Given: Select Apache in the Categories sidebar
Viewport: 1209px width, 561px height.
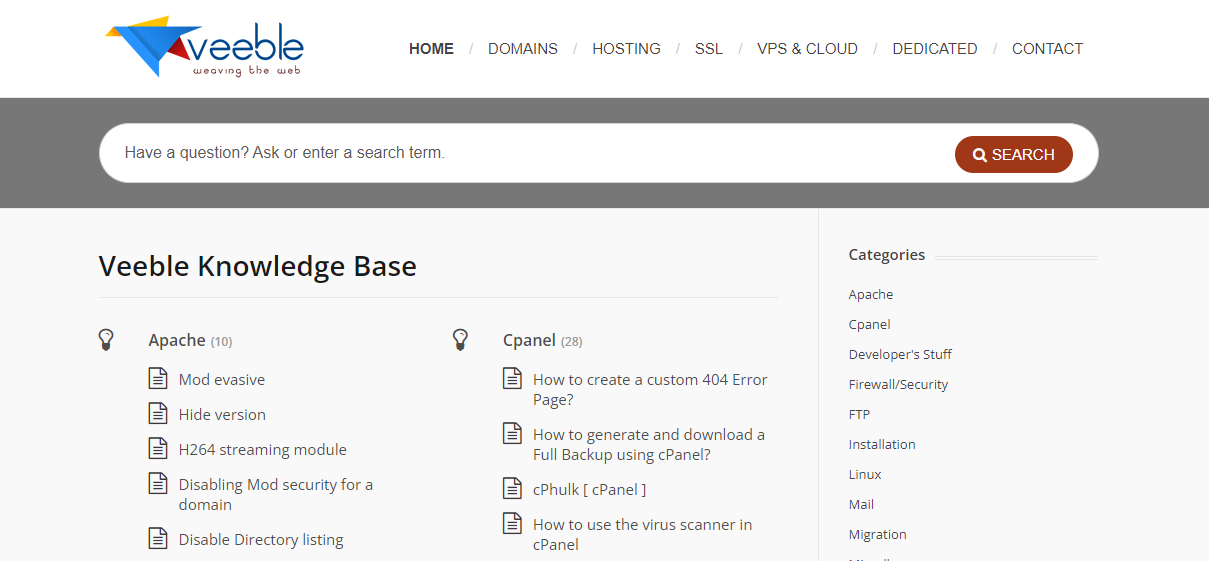Looking at the screenshot, I should (x=871, y=295).
